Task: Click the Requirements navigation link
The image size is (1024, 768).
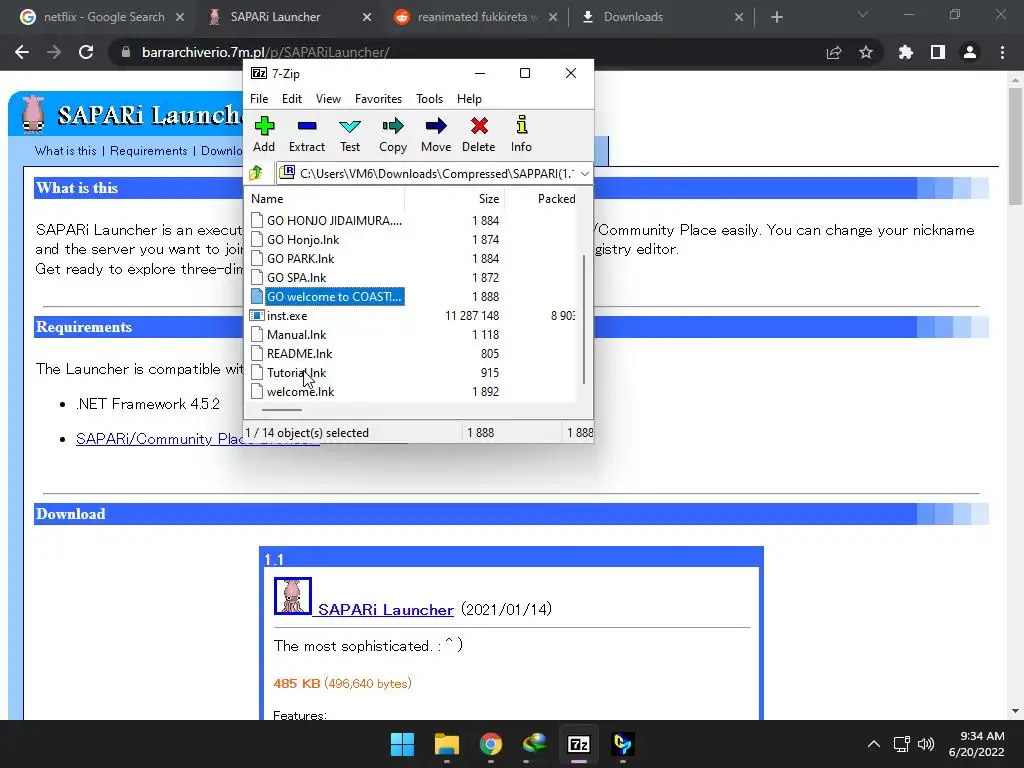Action: (x=148, y=151)
